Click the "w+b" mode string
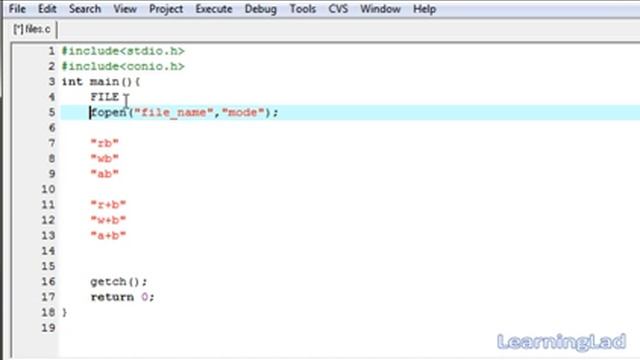The height and width of the screenshot is (360, 640). pos(108,220)
